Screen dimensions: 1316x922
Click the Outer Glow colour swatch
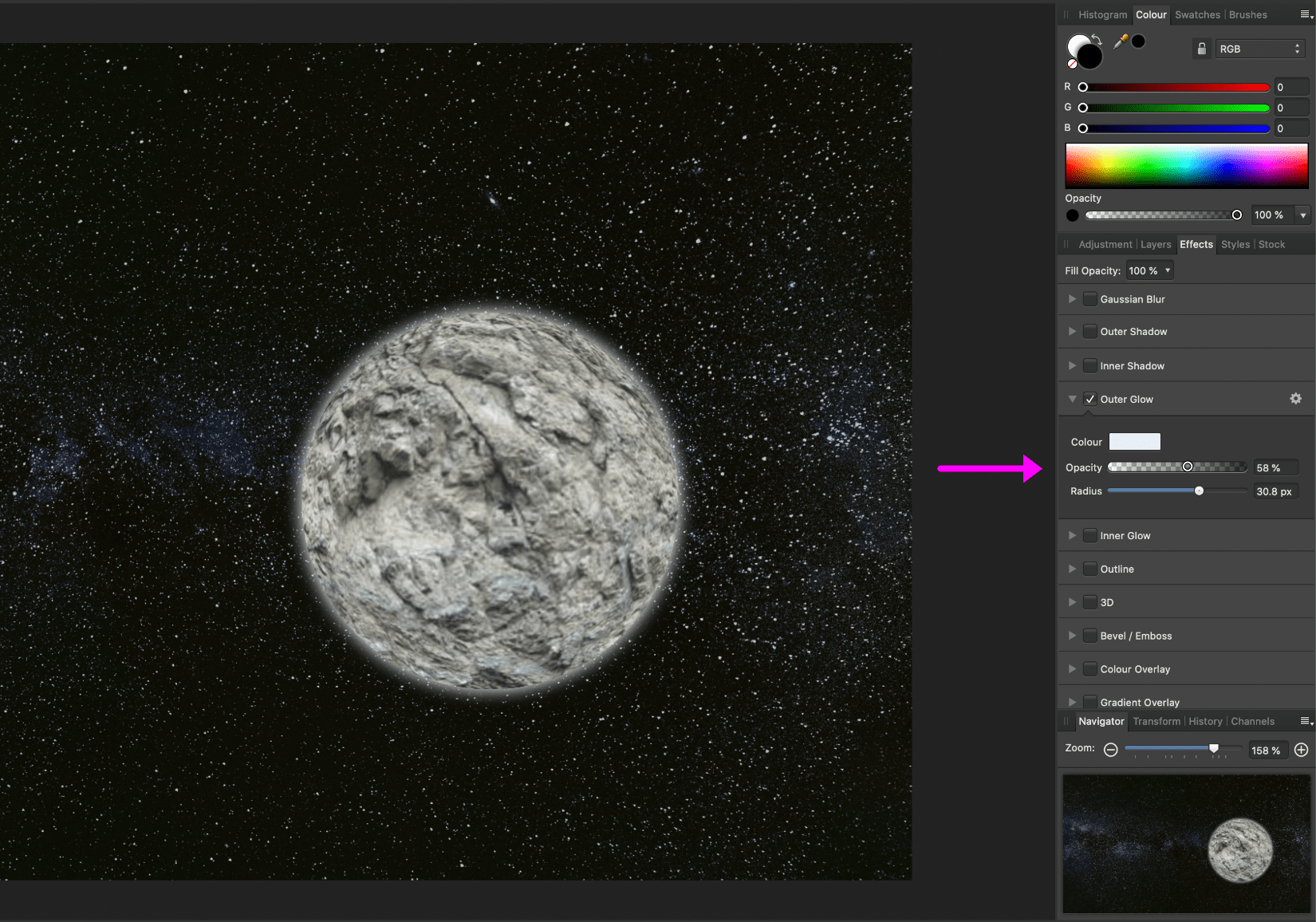(x=1134, y=442)
